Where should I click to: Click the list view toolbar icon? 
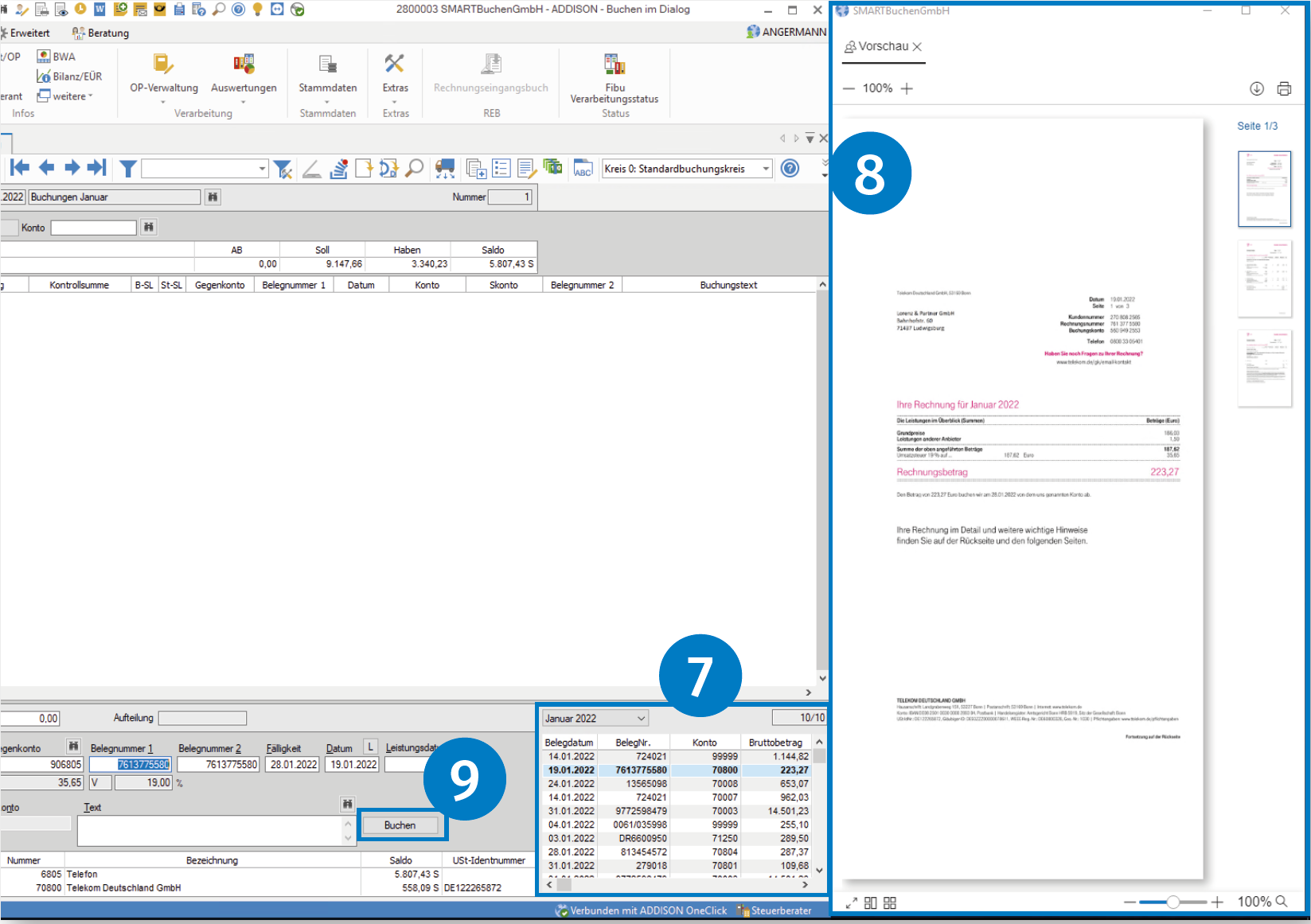point(501,168)
